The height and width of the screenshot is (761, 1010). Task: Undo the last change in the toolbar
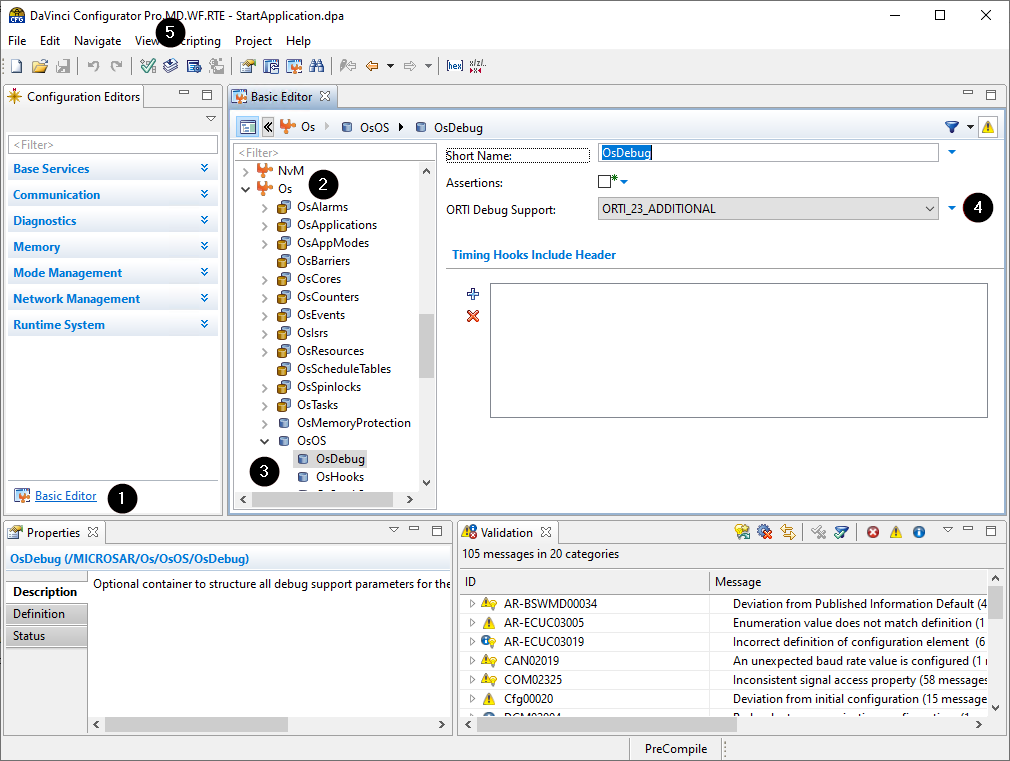click(93, 66)
